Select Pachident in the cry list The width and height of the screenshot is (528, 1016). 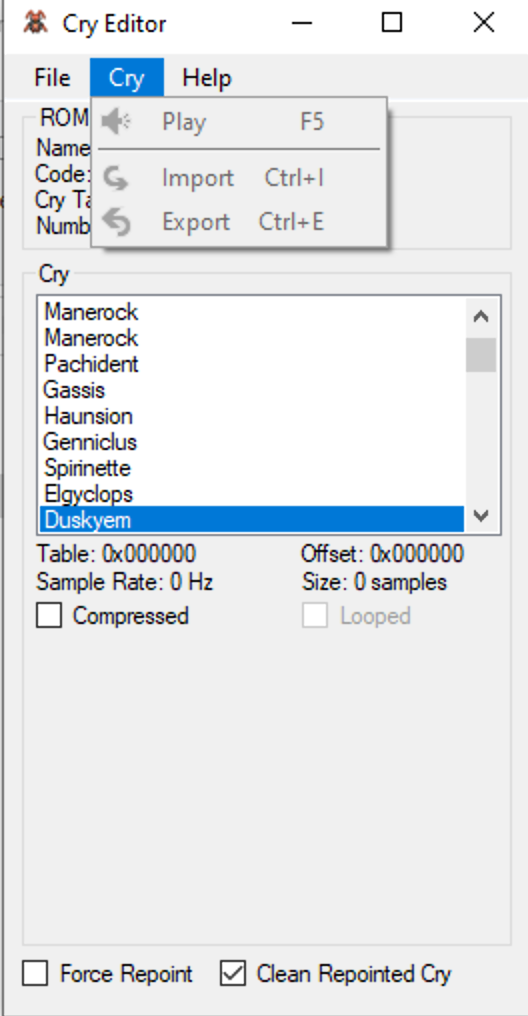(x=251, y=364)
